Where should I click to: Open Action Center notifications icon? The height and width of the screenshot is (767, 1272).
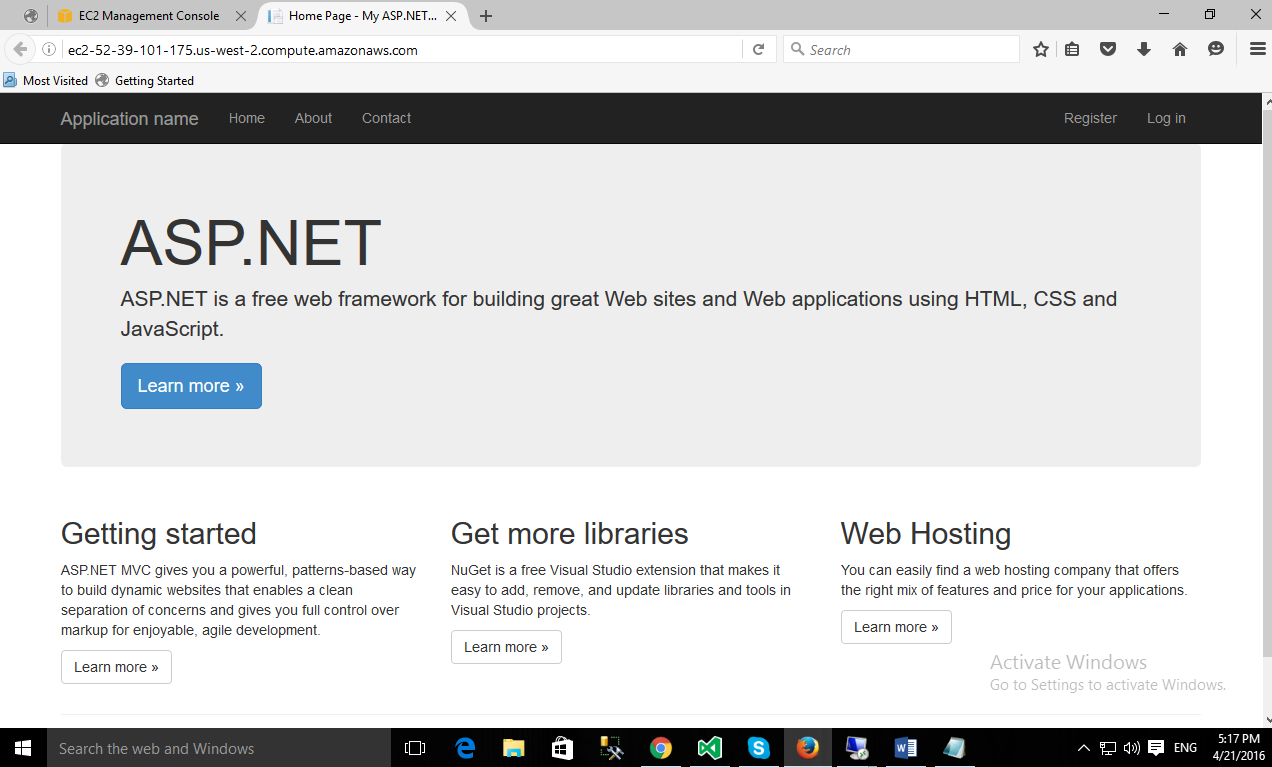pos(1156,748)
